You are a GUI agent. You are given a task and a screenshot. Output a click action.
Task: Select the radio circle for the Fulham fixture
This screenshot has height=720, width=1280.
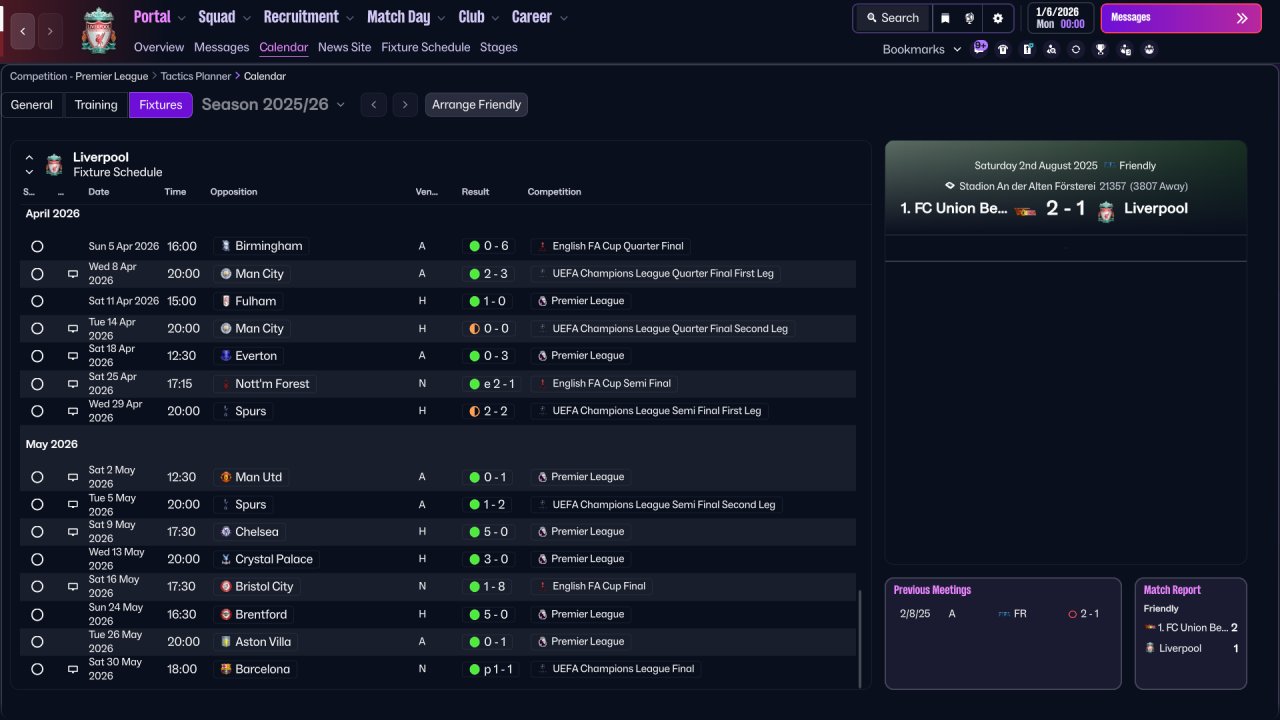37,301
